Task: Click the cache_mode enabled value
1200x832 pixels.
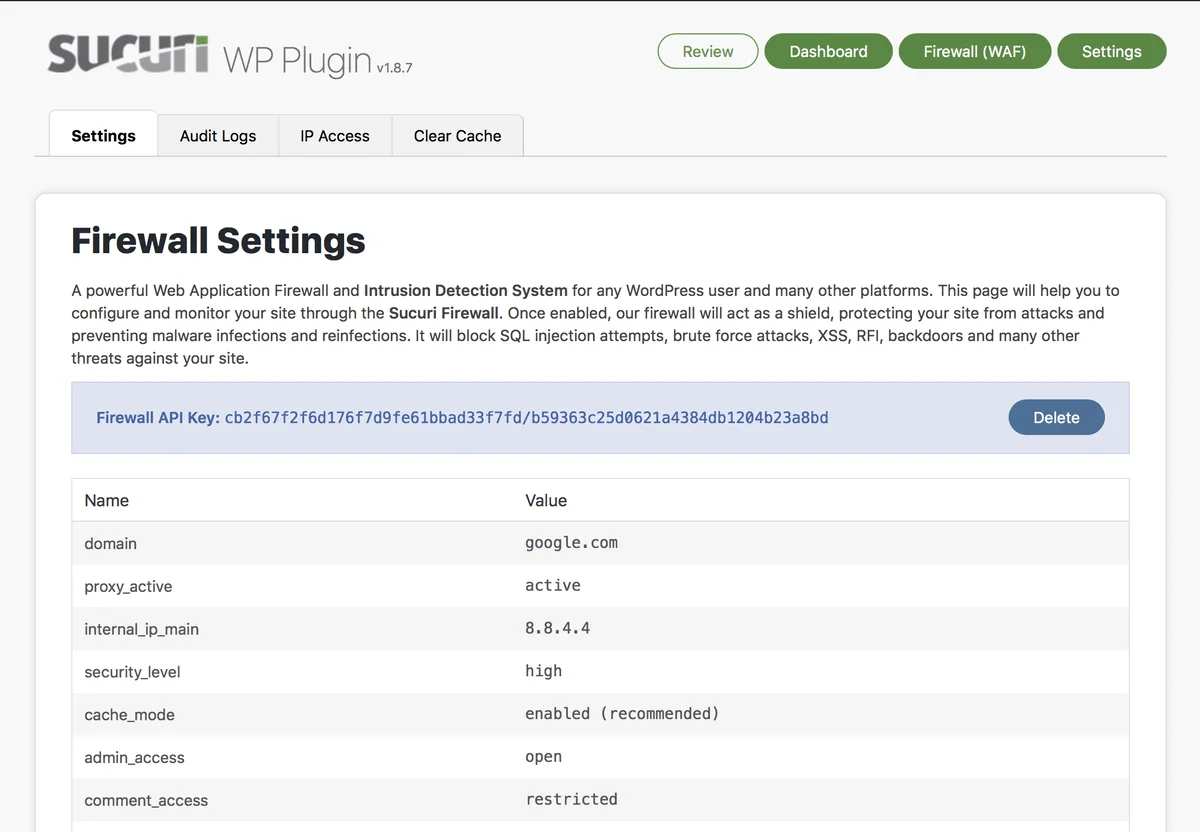Action: tap(622, 713)
